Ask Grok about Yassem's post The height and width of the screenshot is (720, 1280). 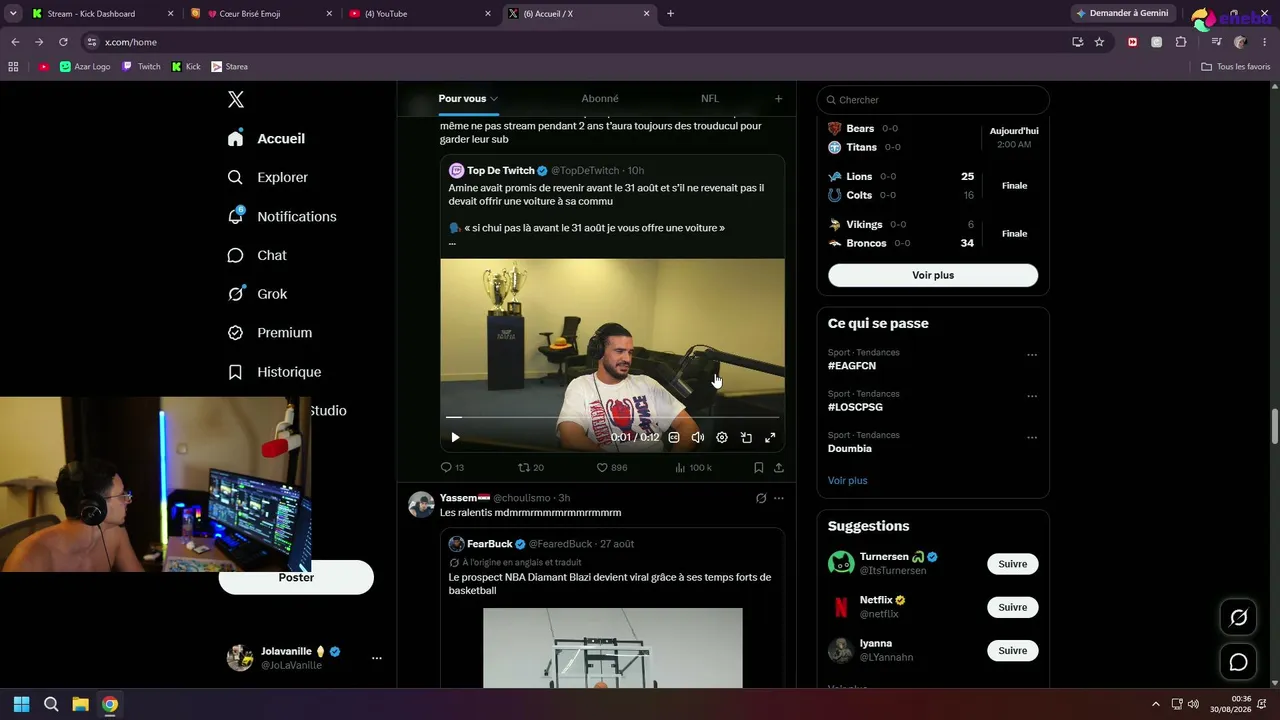click(x=761, y=498)
